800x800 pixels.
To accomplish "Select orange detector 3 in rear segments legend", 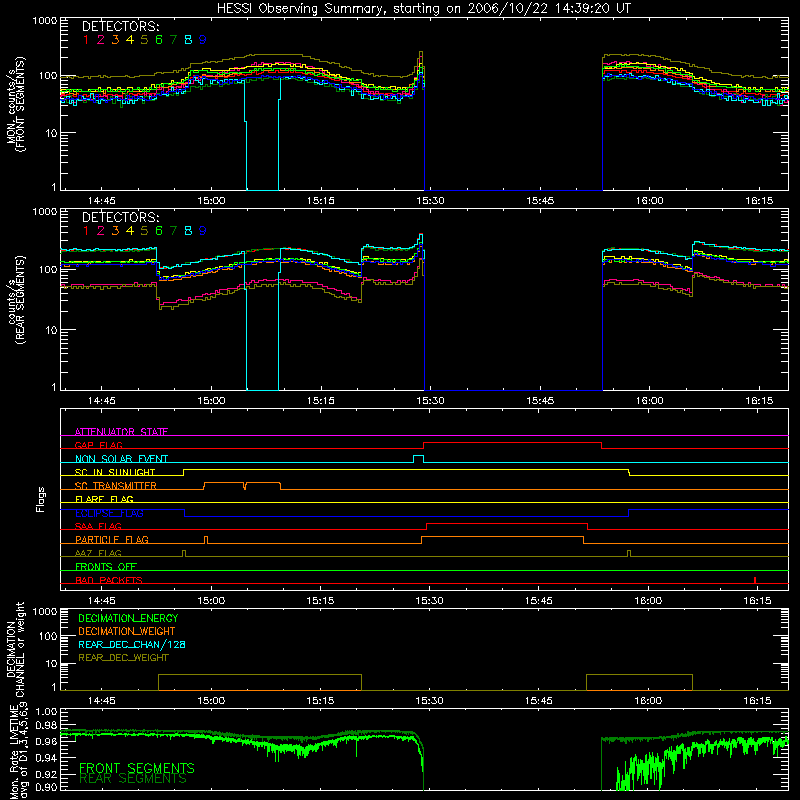I will (115, 231).
